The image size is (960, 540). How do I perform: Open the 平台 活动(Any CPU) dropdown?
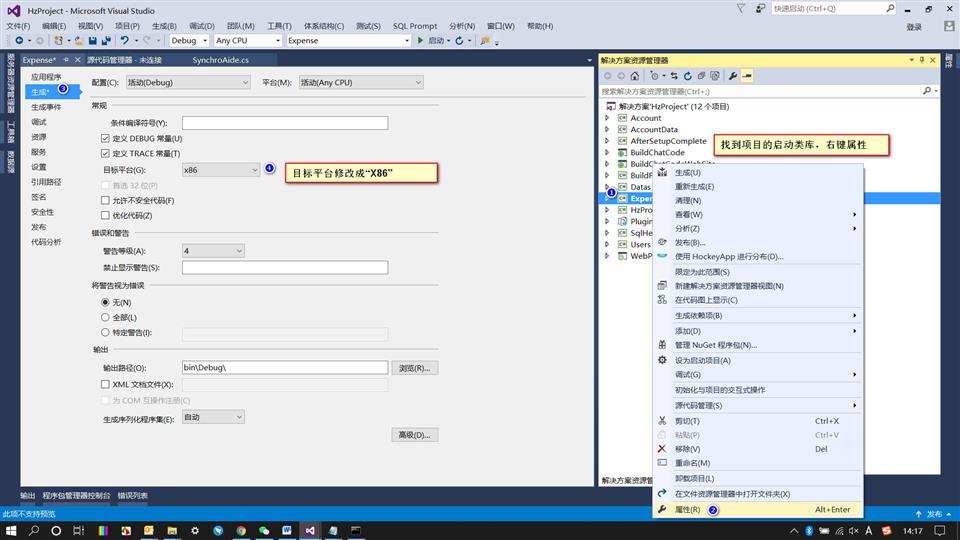click(x=361, y=83)
